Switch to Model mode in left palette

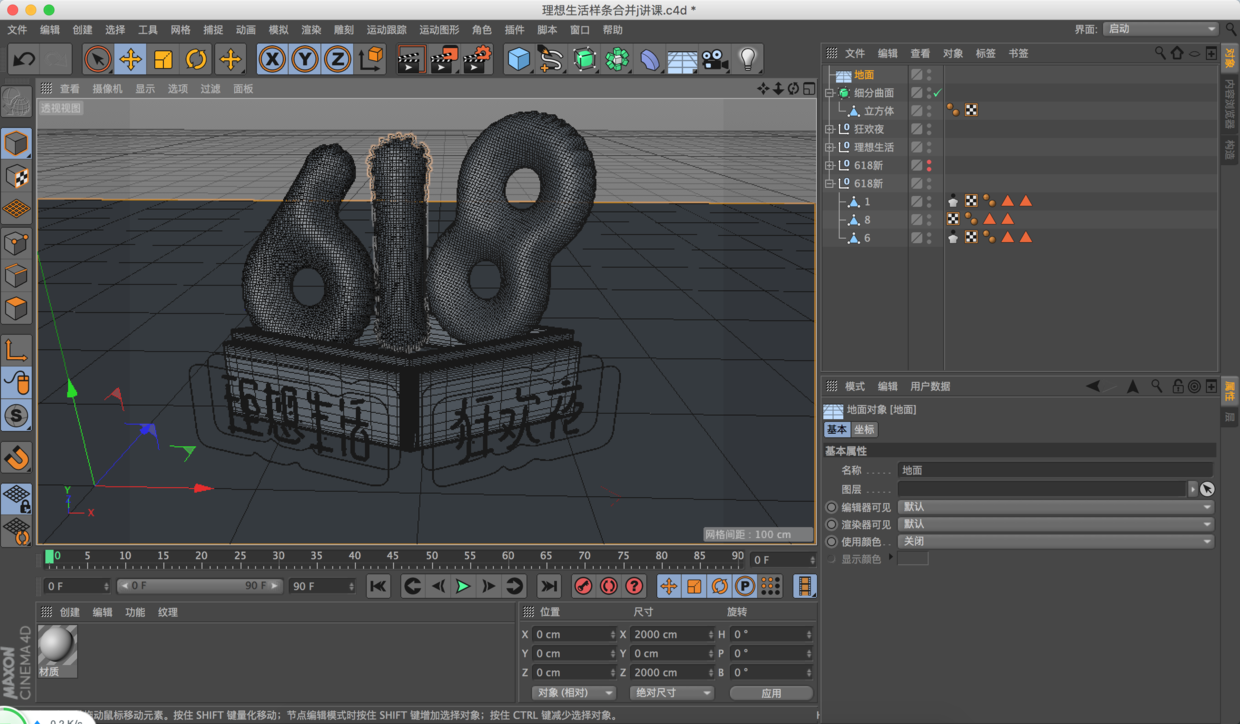16,143
